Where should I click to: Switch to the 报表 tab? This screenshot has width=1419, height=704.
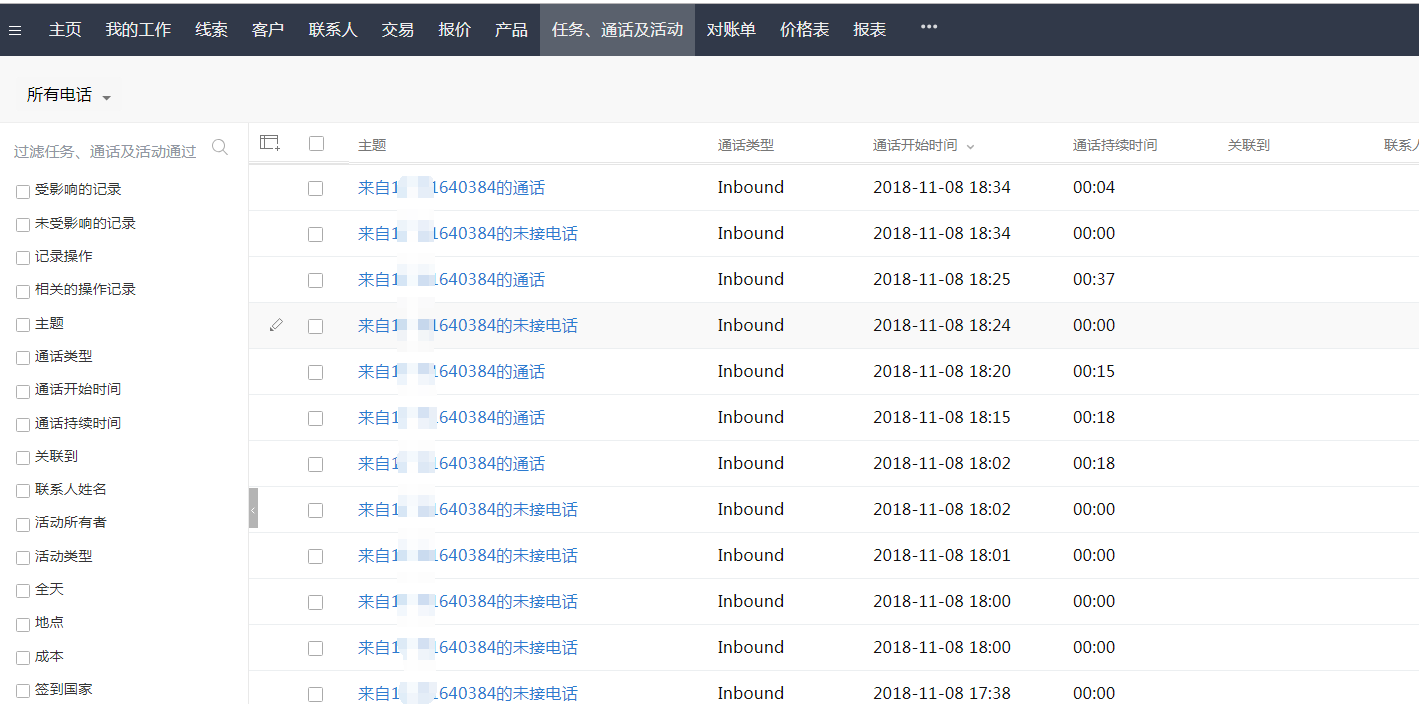tap(869, 30)
